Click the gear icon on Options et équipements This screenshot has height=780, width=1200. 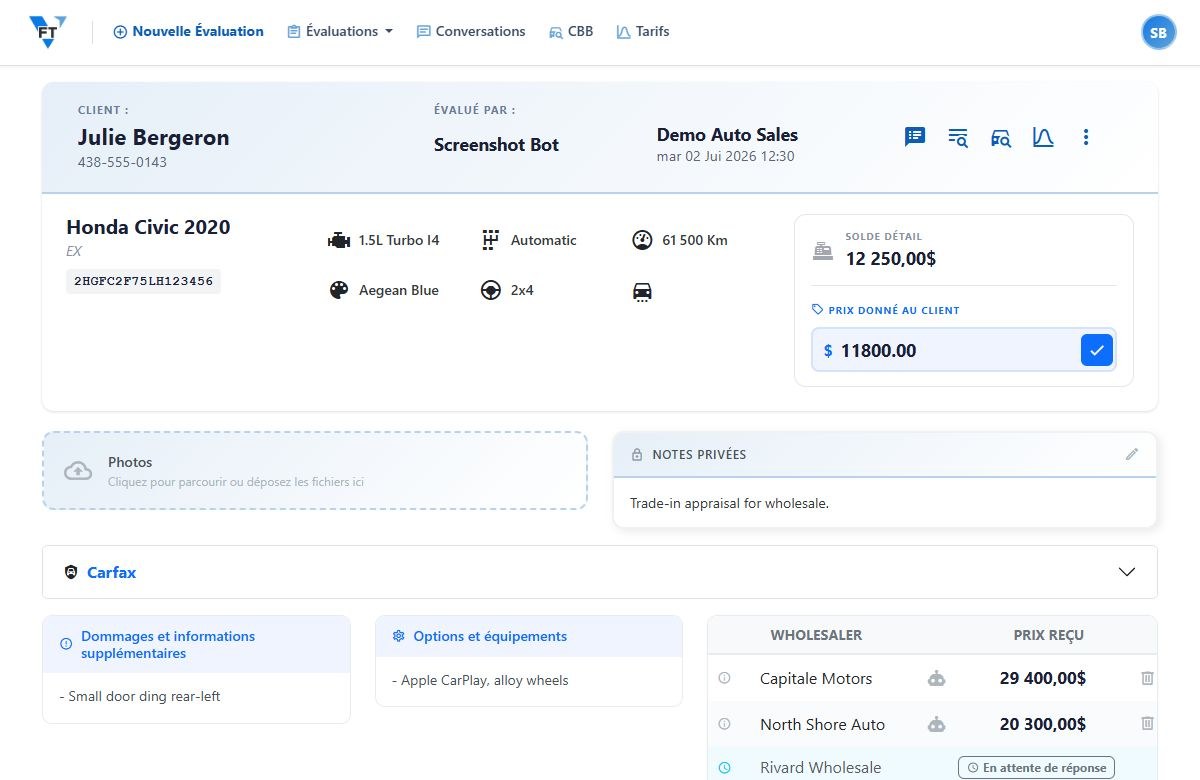pyautogui.click(x=398, y=636)
